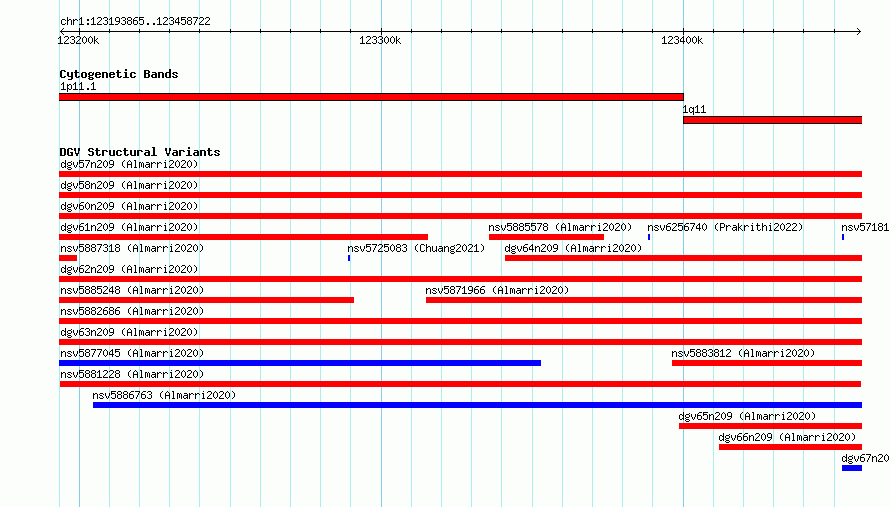Click the nsv5881228 (Almarri2020) label
This screenshot has height=507, width=890.
coord(132,374)
